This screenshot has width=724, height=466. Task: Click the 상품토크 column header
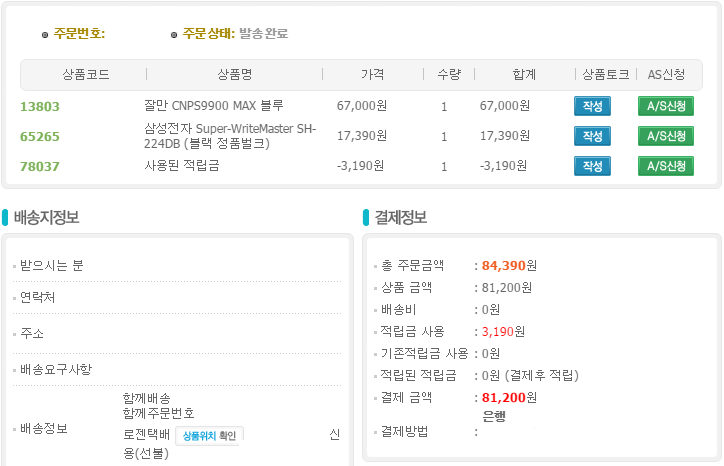(606, 74)
